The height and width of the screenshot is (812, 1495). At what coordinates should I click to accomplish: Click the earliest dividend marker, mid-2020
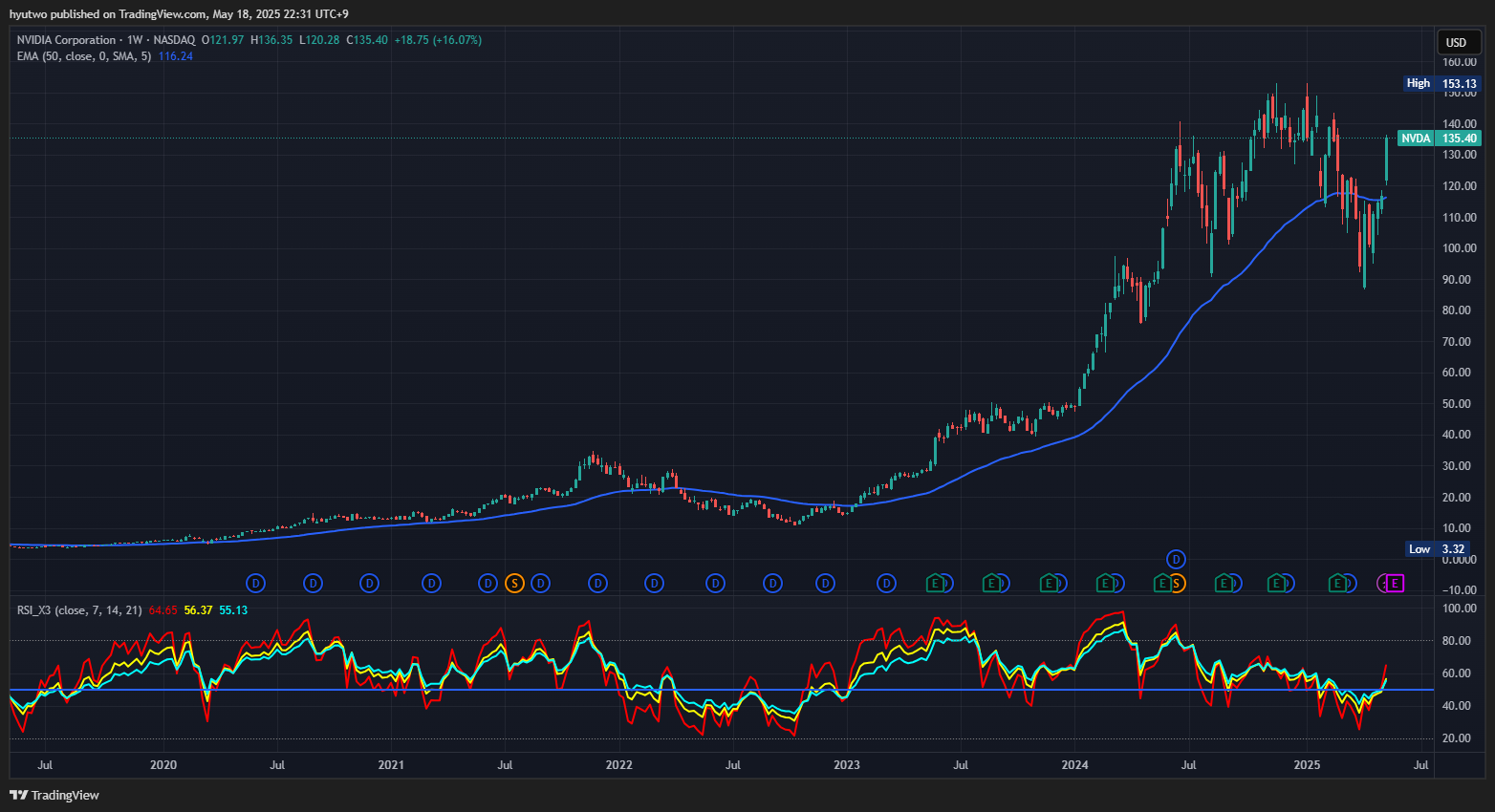(x=255, y=583)
